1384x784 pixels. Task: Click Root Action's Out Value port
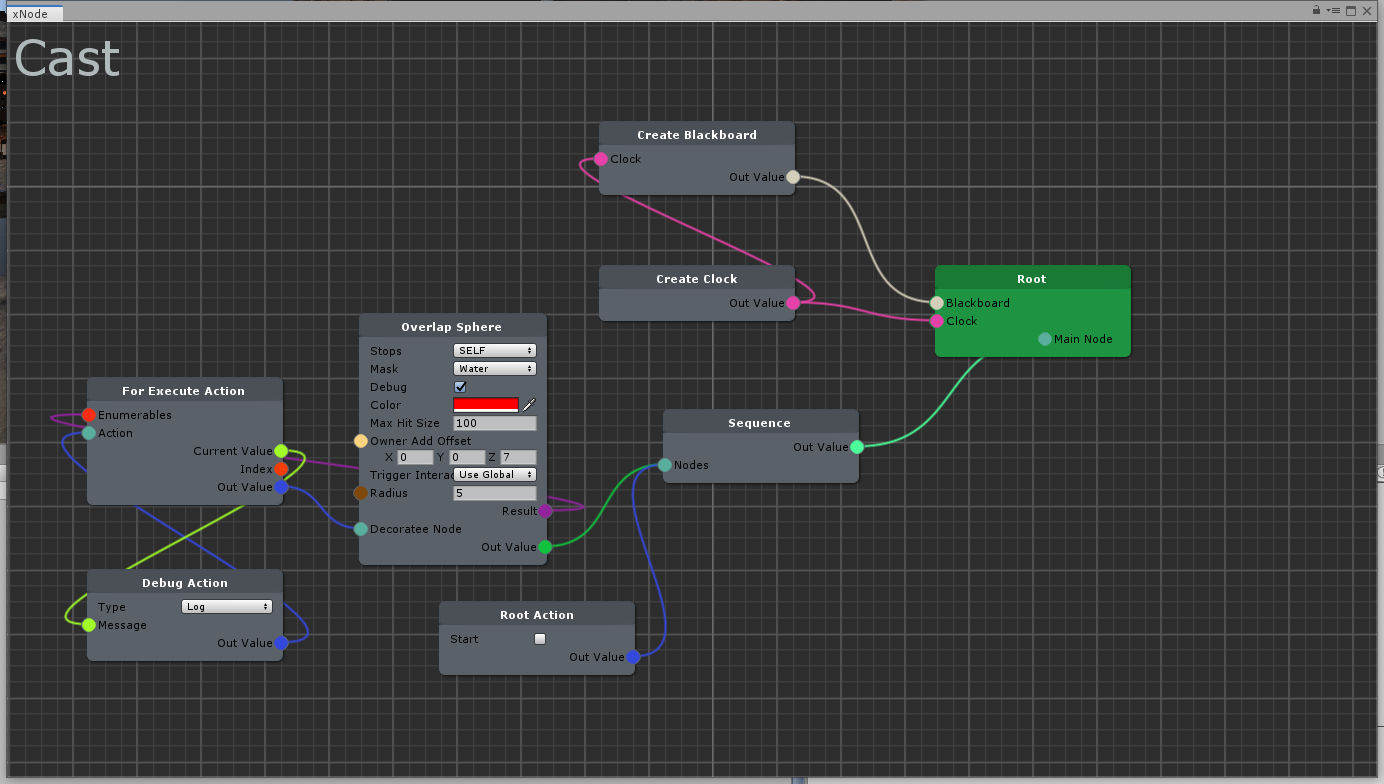tap(633, 657)
